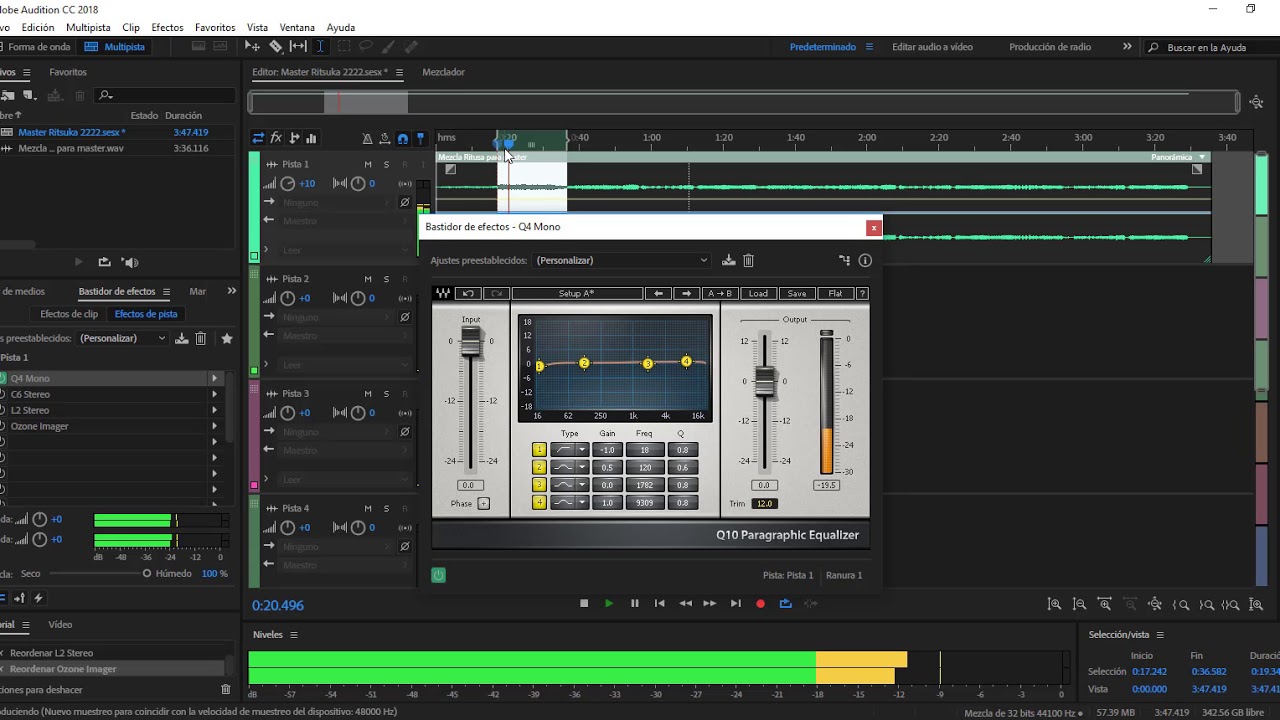The image size is (1280, 720).
Task: Toggle band 1 on in Q10 equalizer
Action: point(539,450)
